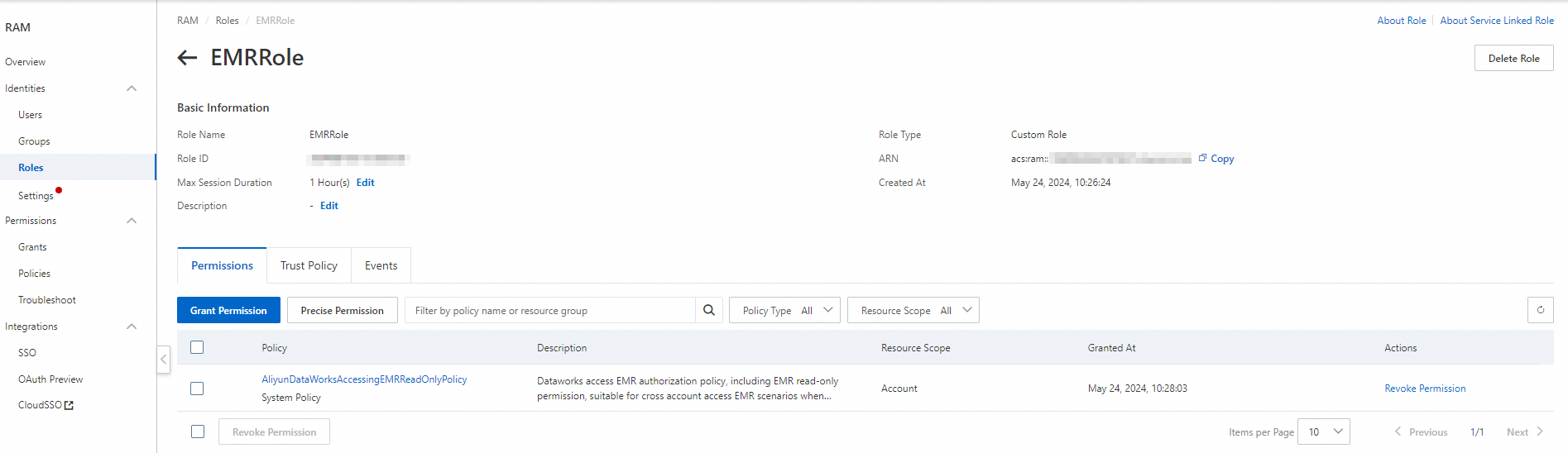Viewport: 1568px width, 453px height.
Task: Click the bottom Revoke Permission button
Action: point(274,432)
